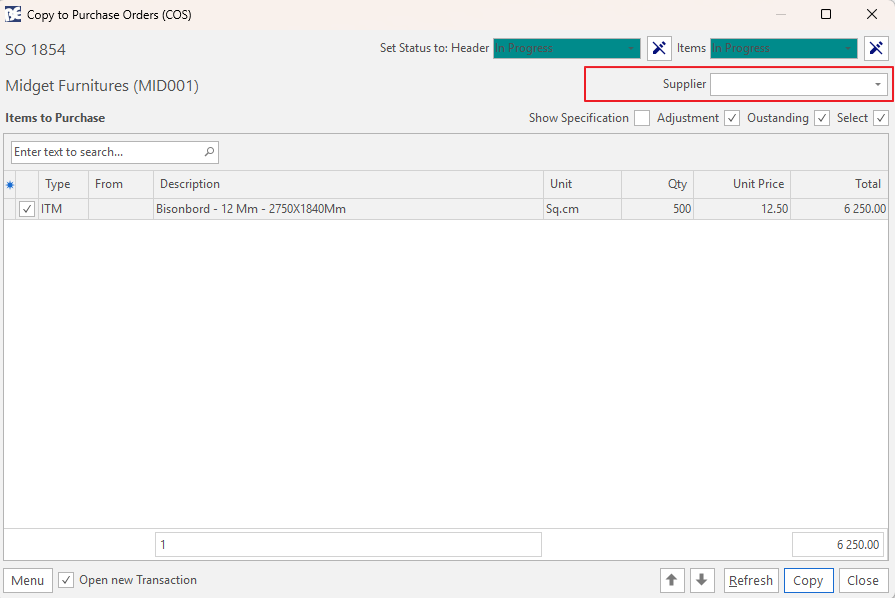The height and width of the screenshot is (598, 895).
Task: Minimize the Copy to Purchase Orders window
Action: pos(781,14)
